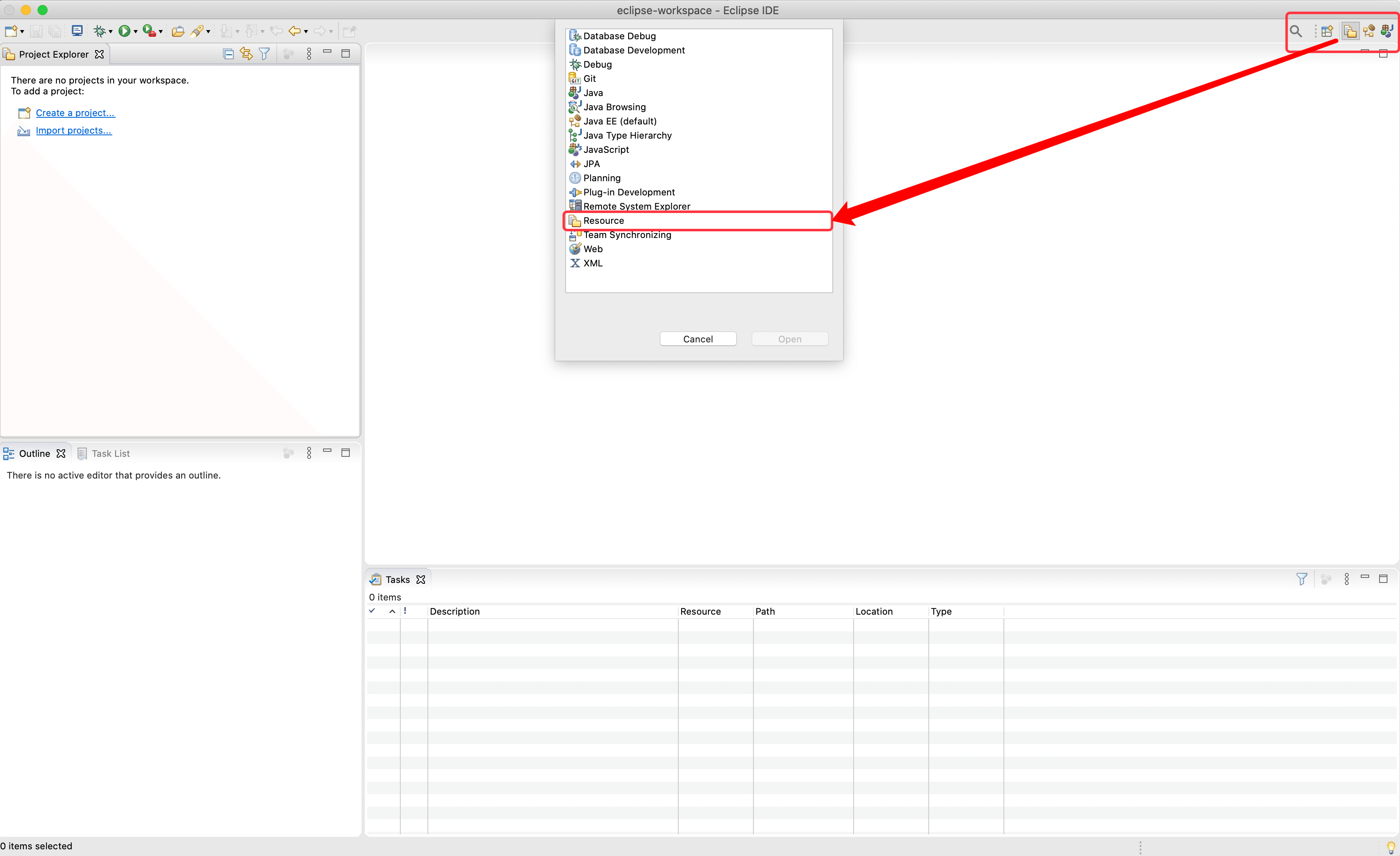Sort tasks by Resource column header
This screenshot has width=1400, height=856.
point(715,612)
